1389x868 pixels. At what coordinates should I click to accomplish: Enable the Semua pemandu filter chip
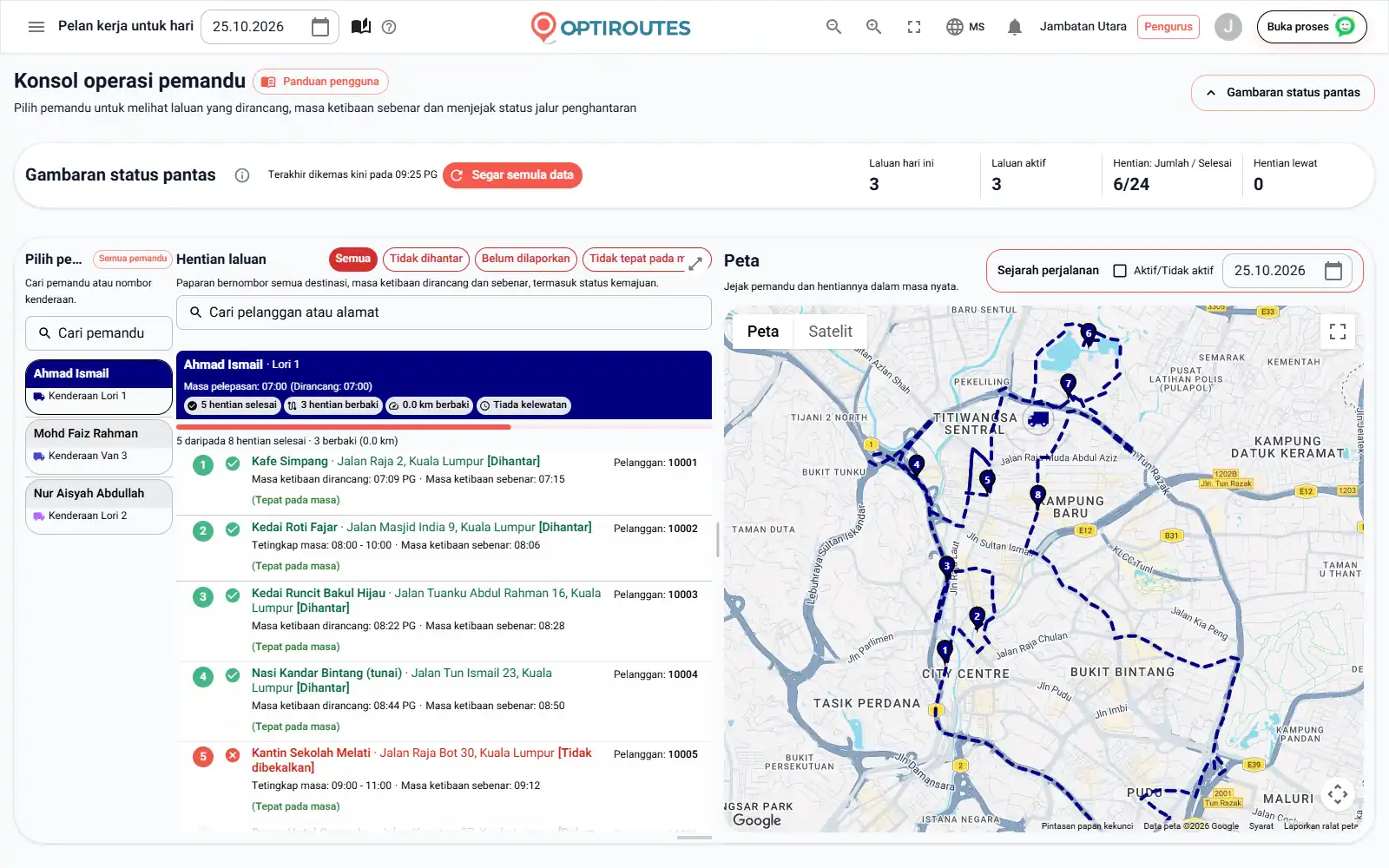tap(132, 259)
